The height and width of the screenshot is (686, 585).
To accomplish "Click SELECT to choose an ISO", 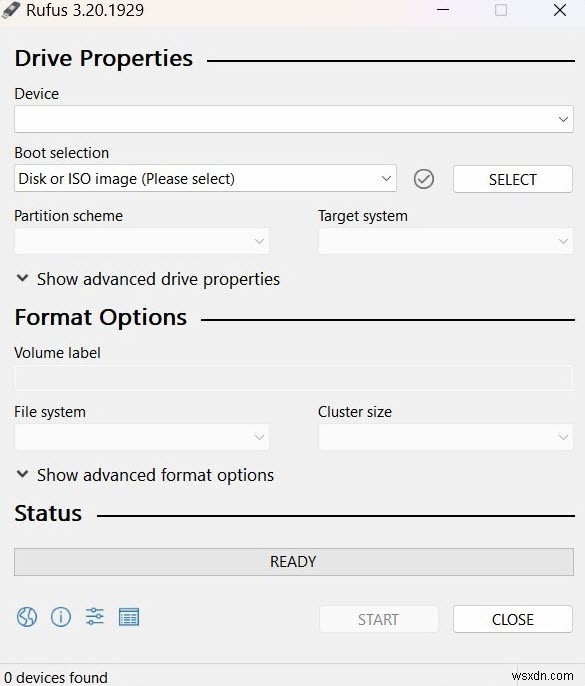I will 513,179.
